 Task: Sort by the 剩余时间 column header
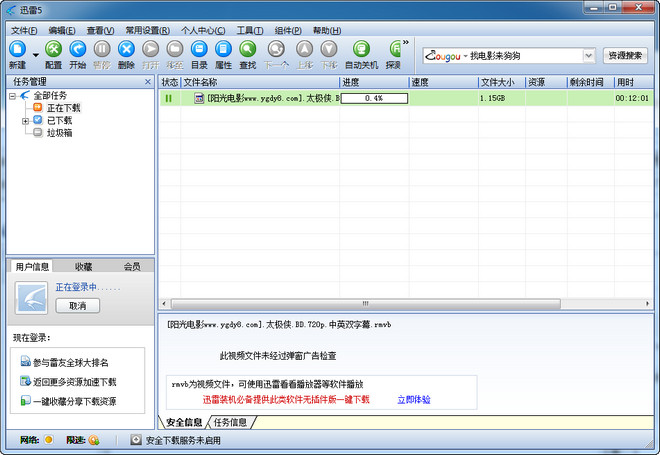point(590,82)
